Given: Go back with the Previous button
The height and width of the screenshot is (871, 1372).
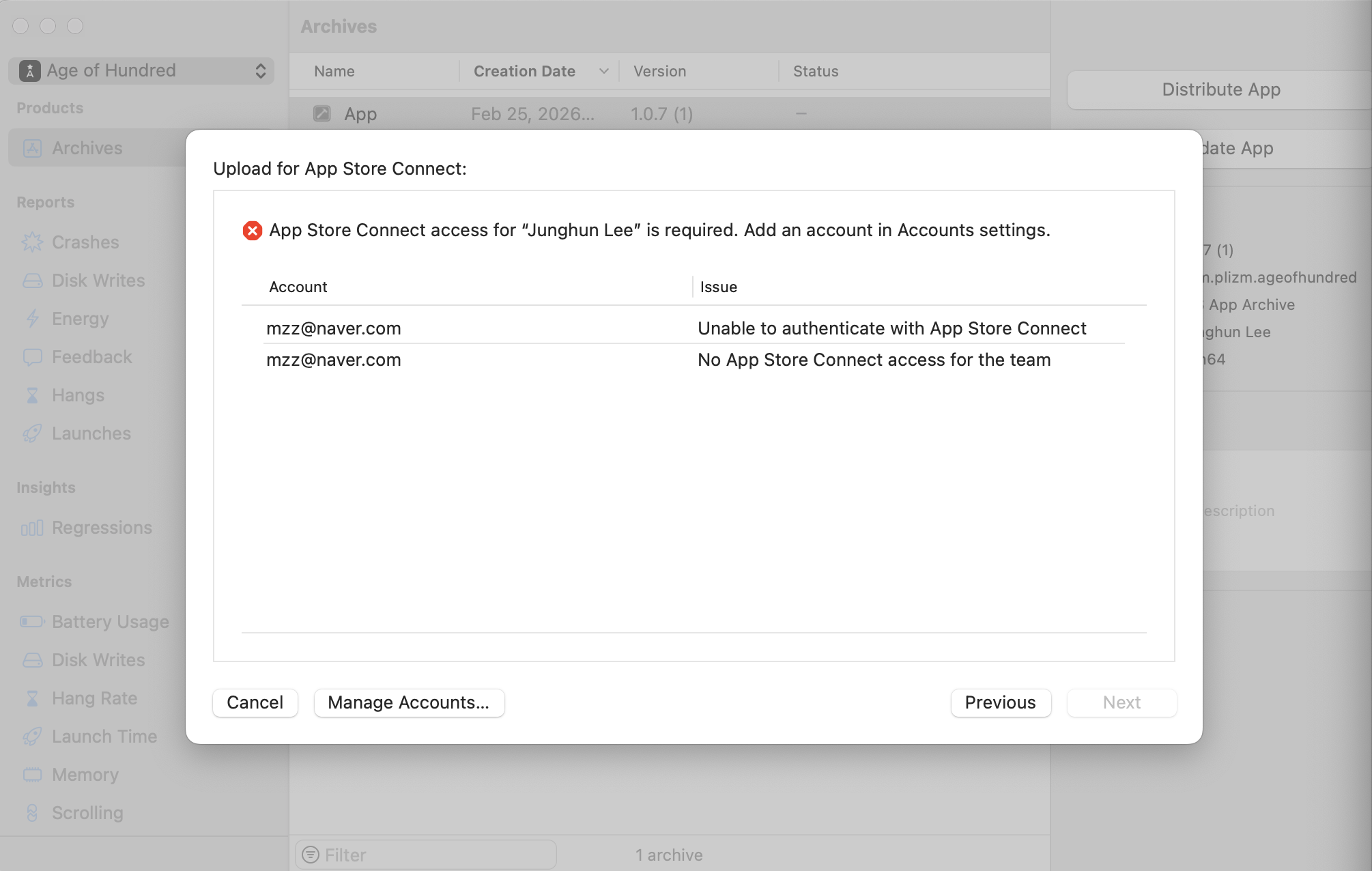Looking at the screenshot, I should click(1001, 702).
